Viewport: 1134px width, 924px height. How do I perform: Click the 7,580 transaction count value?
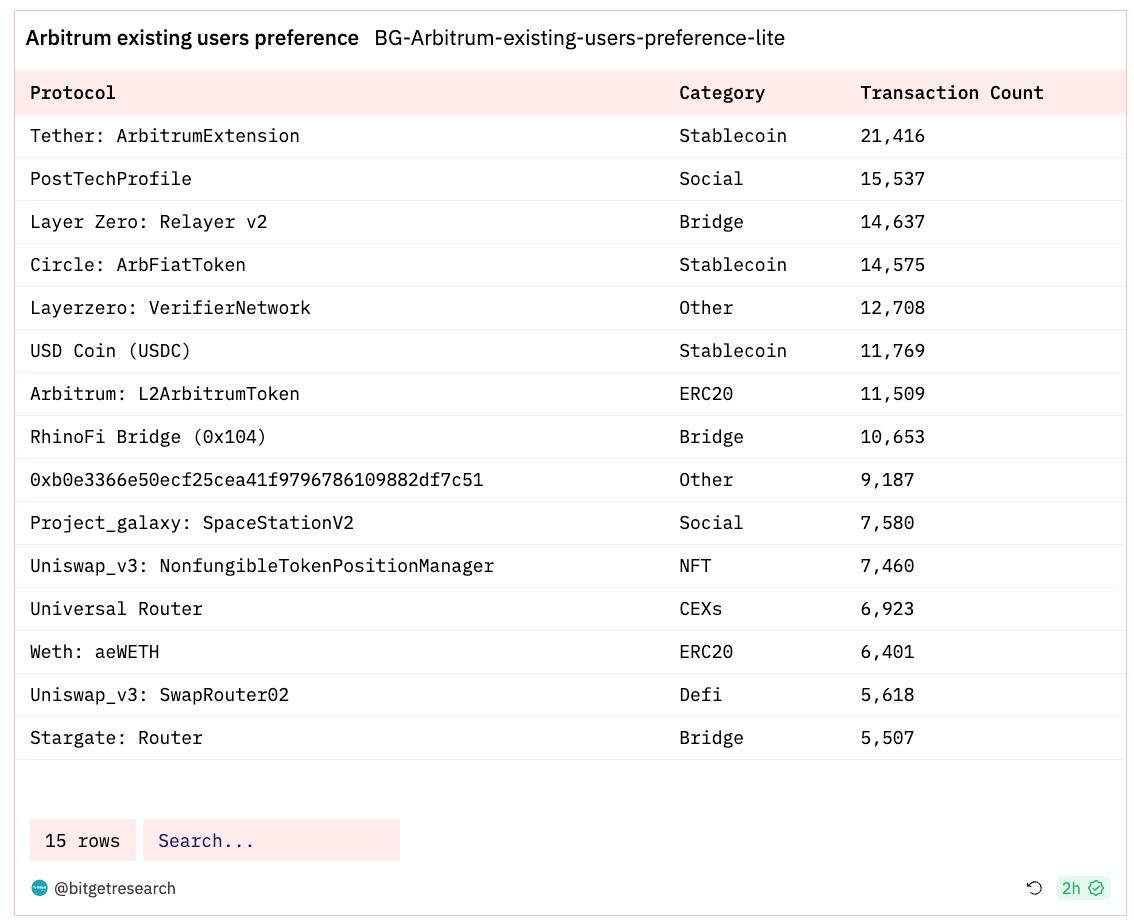click(887, 523)
